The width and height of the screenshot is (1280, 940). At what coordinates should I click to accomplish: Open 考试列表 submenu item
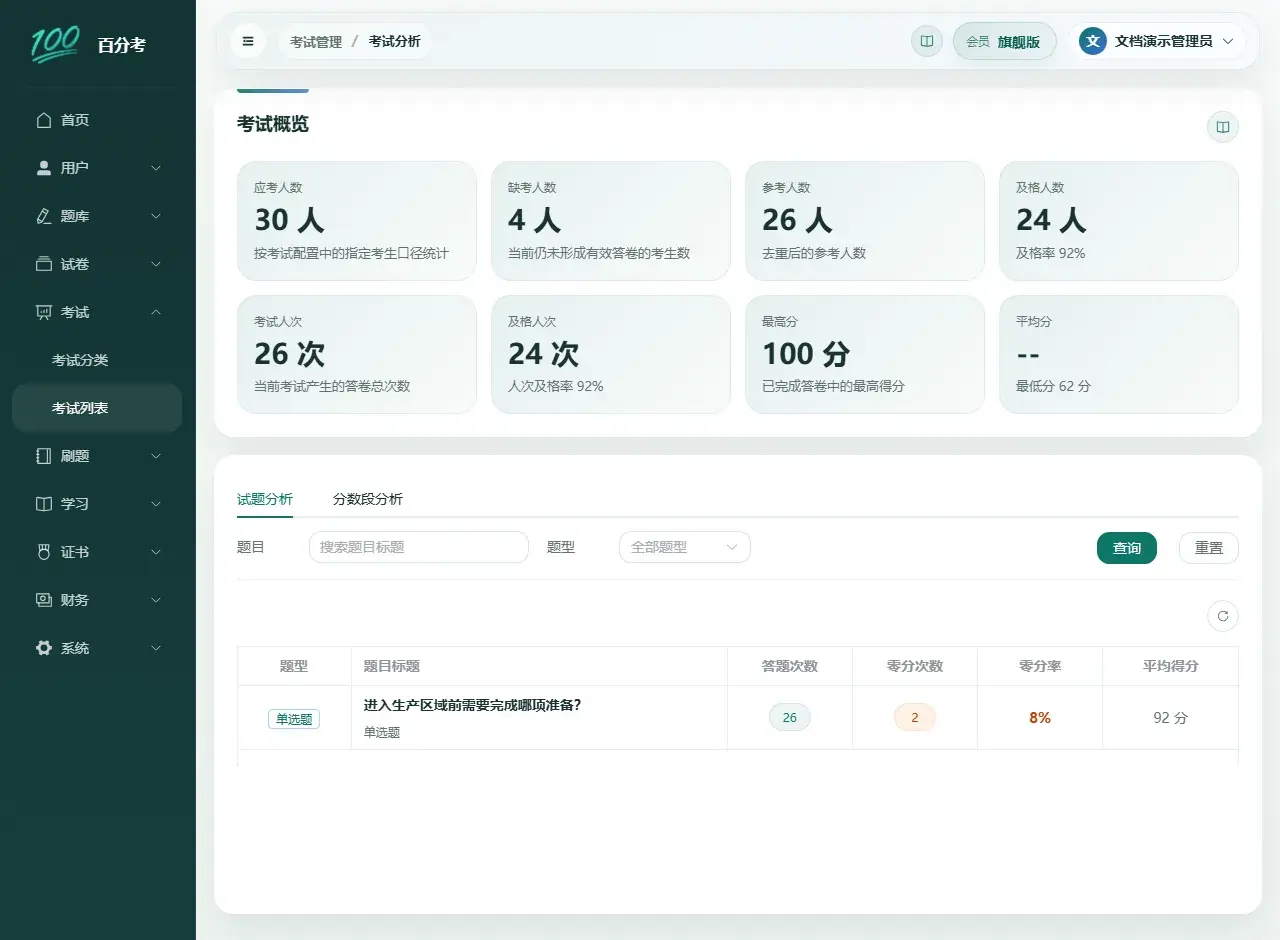[x=97, y=408]
